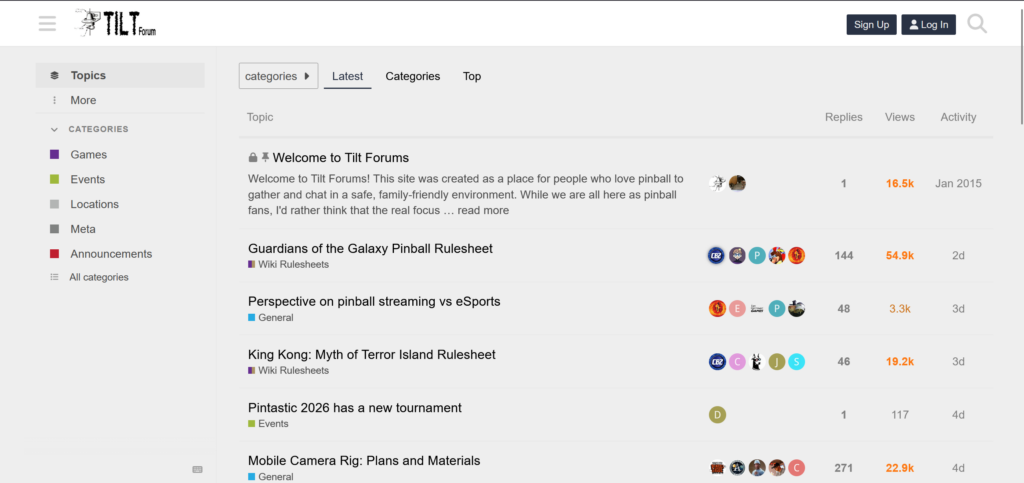Screen dimensions: 1024x483
Task: Open the categories filter dropdown
Action: (278, 76)
